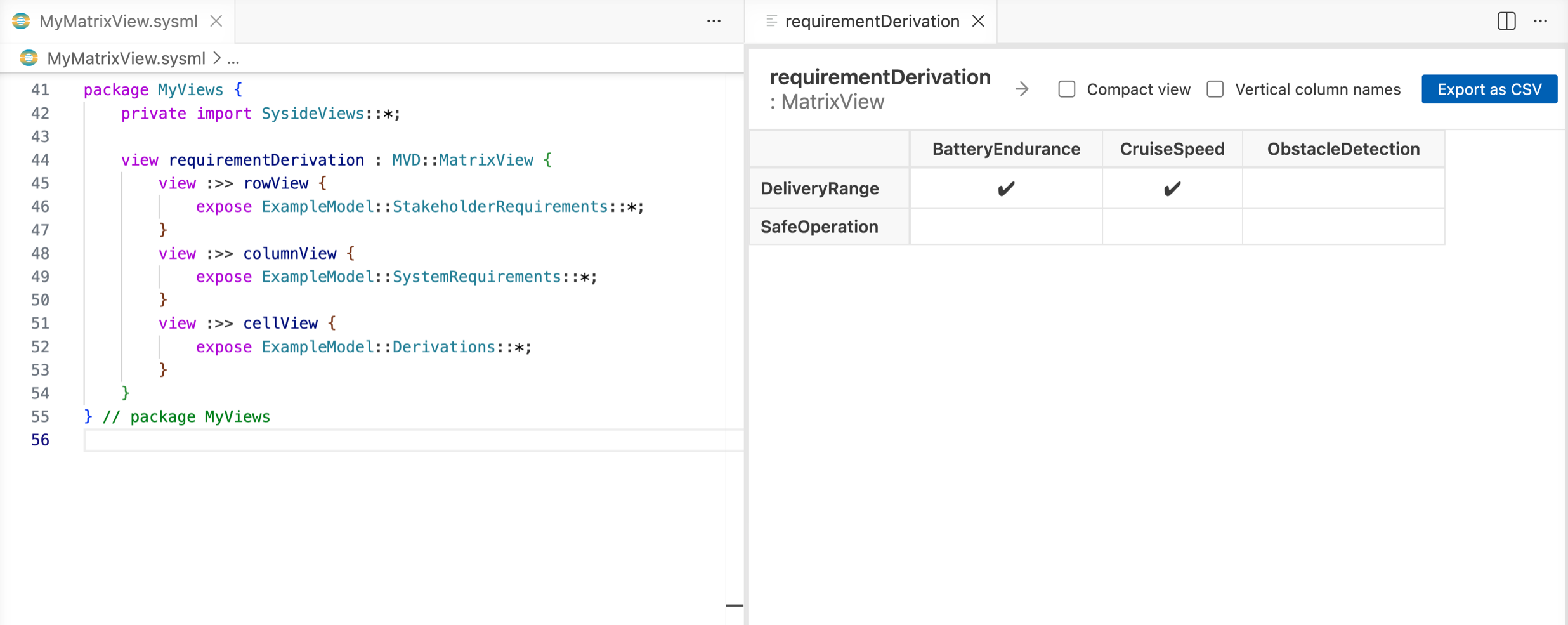Click the DeliveryRange–CruiseSpeed checkmark cell
1568x625 pixels.
1172,188
